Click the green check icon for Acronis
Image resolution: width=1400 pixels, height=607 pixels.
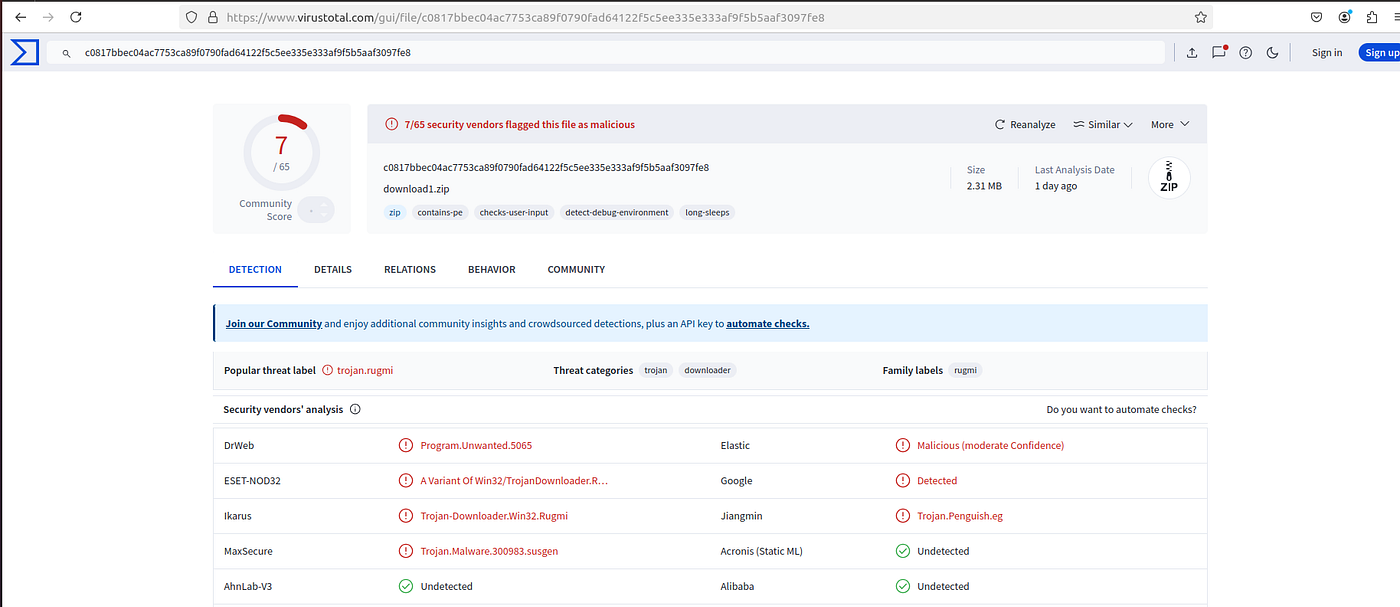point(903,551)
